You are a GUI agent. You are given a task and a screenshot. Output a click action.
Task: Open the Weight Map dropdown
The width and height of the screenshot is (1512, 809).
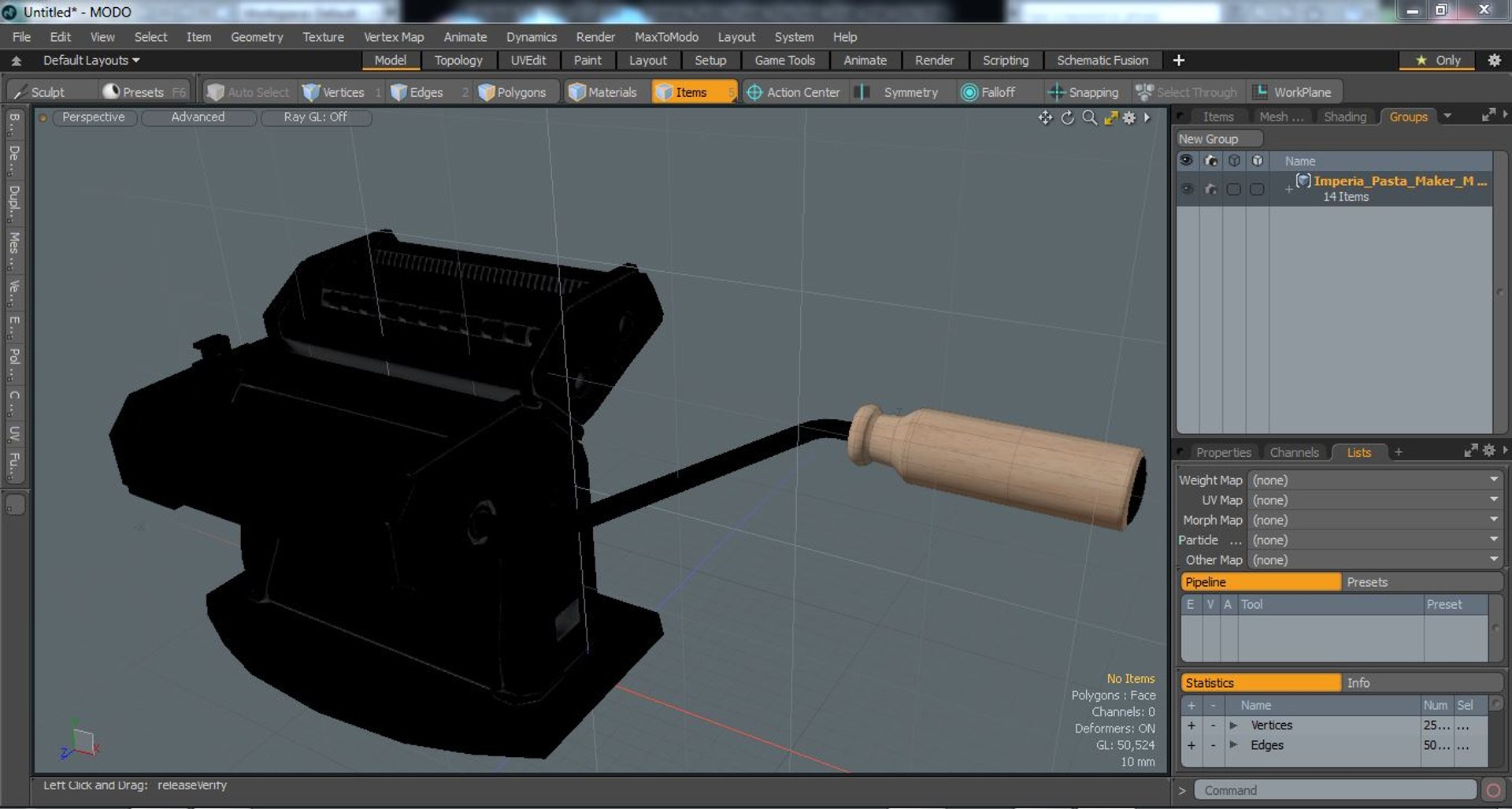point(1375,480)
